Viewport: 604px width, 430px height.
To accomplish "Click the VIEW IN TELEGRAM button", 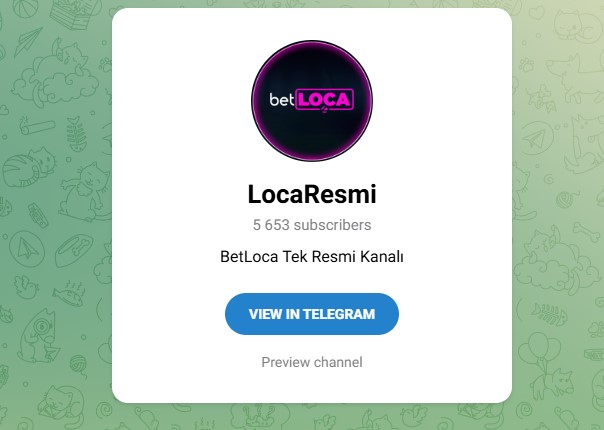I will click(x=312, y=314).
